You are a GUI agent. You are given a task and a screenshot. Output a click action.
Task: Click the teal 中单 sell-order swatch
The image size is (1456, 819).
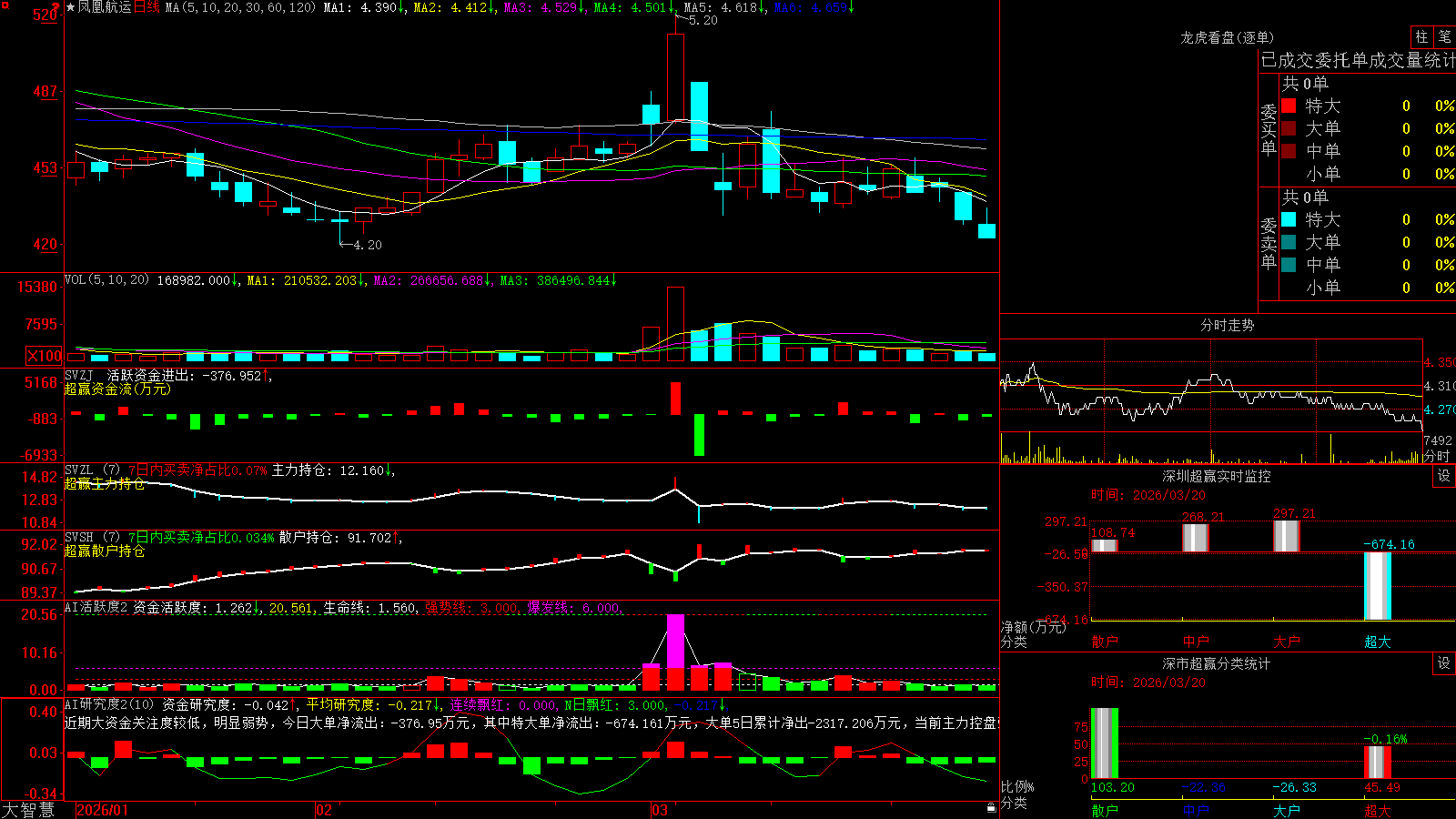[x=1289, y=265]
